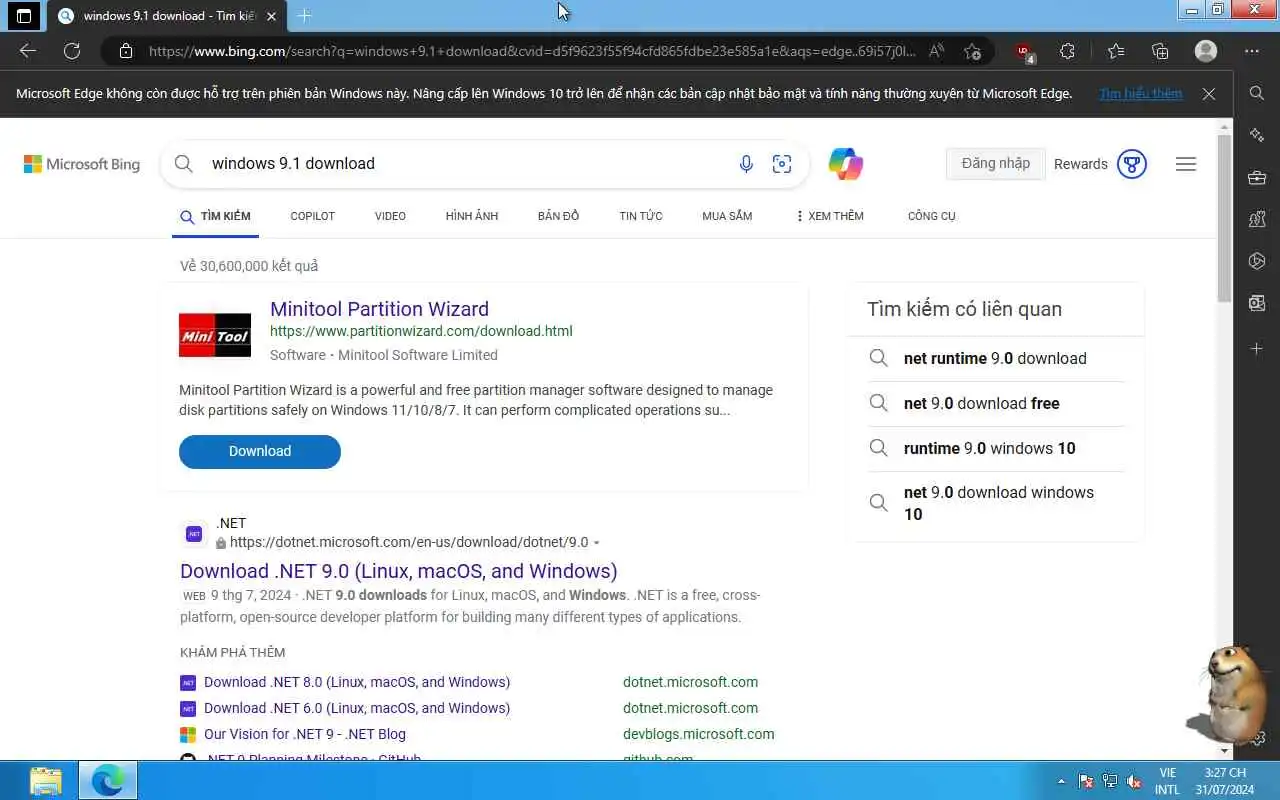
Task: Open Our Vision for .NET 9 blog link
Action: click(305, 734)
